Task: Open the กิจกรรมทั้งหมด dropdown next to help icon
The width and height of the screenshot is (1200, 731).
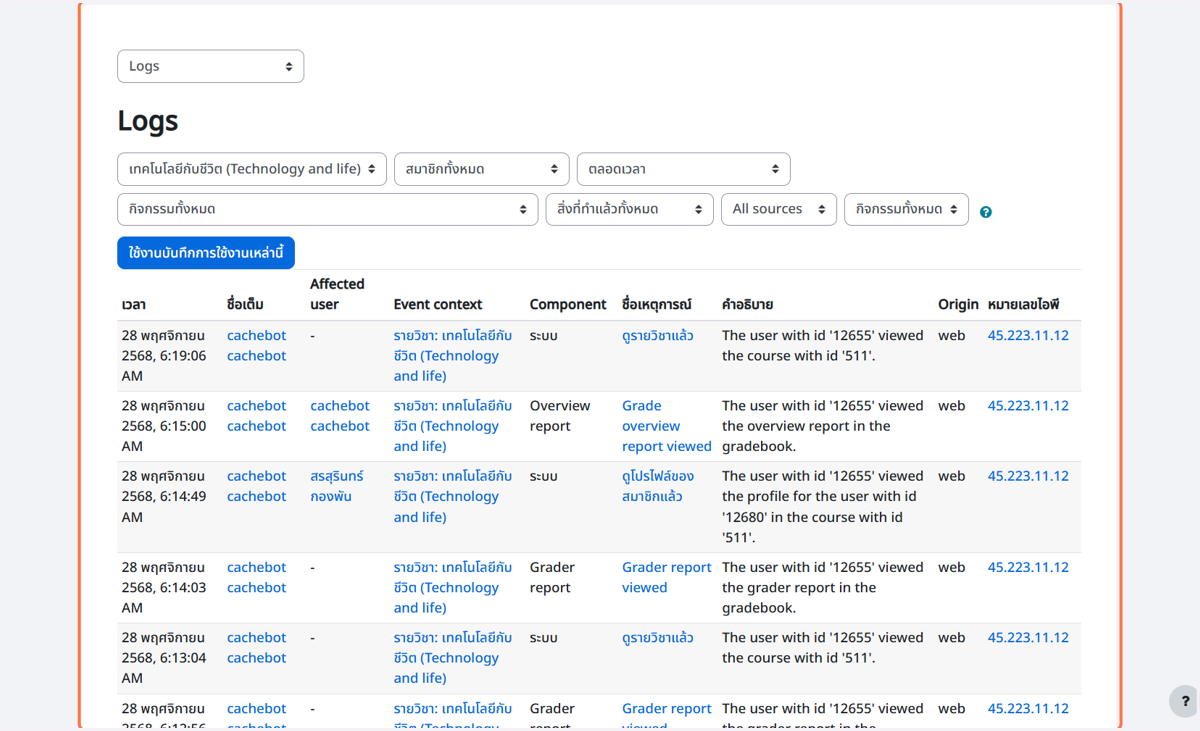Action: (x=906, y=209)
